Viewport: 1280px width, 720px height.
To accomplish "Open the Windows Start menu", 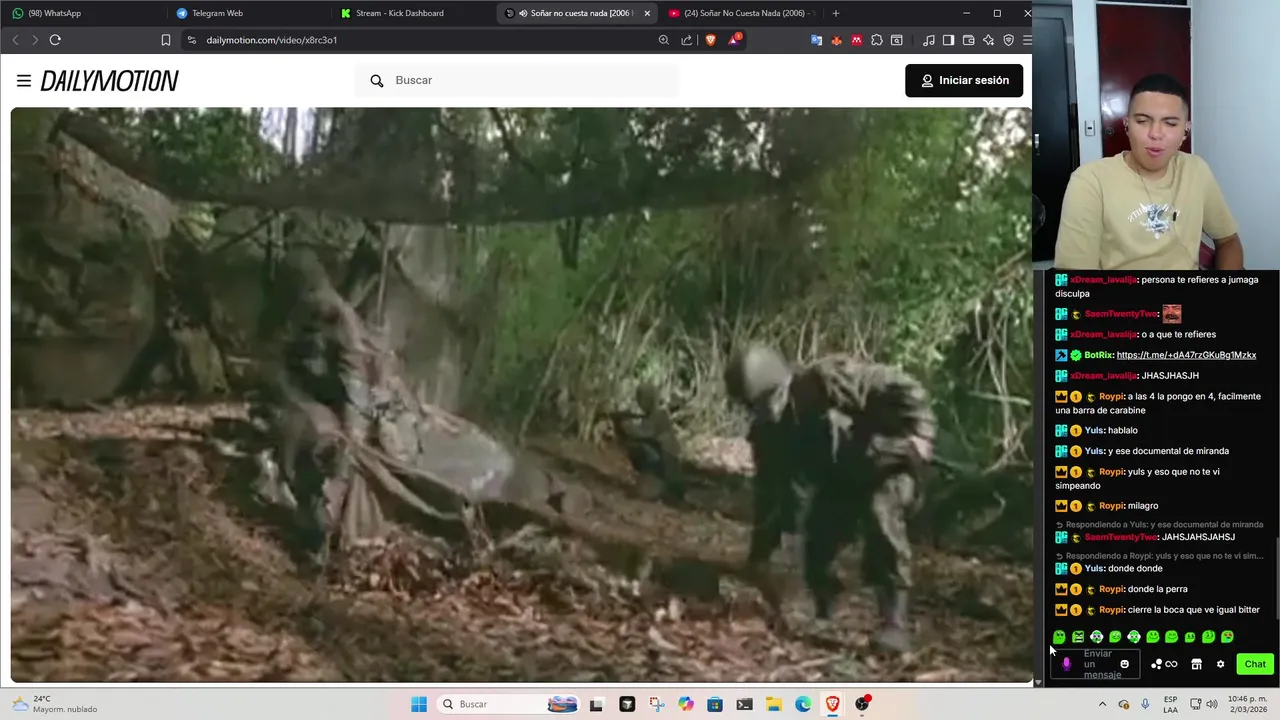I will pos(419,704).
